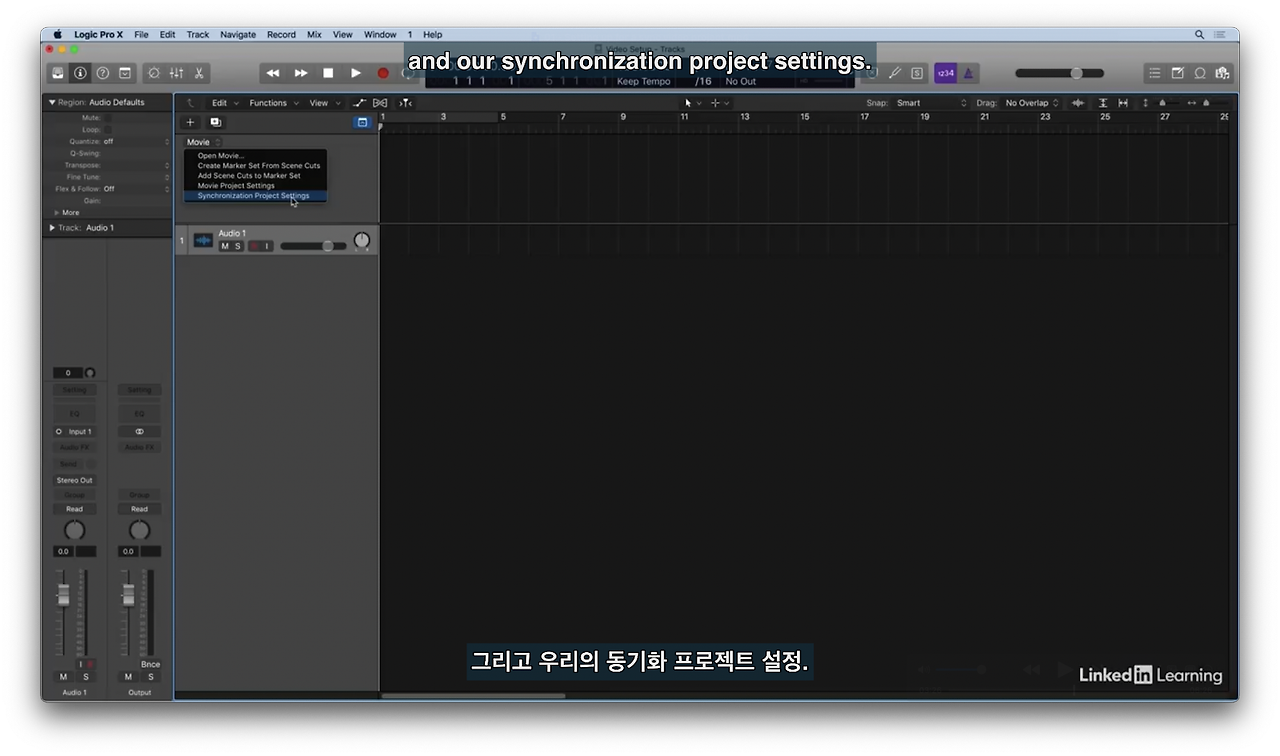Open the Note Pads button
The image size is (1280, 756).
pyautogui.click(x=1177, y=73)
